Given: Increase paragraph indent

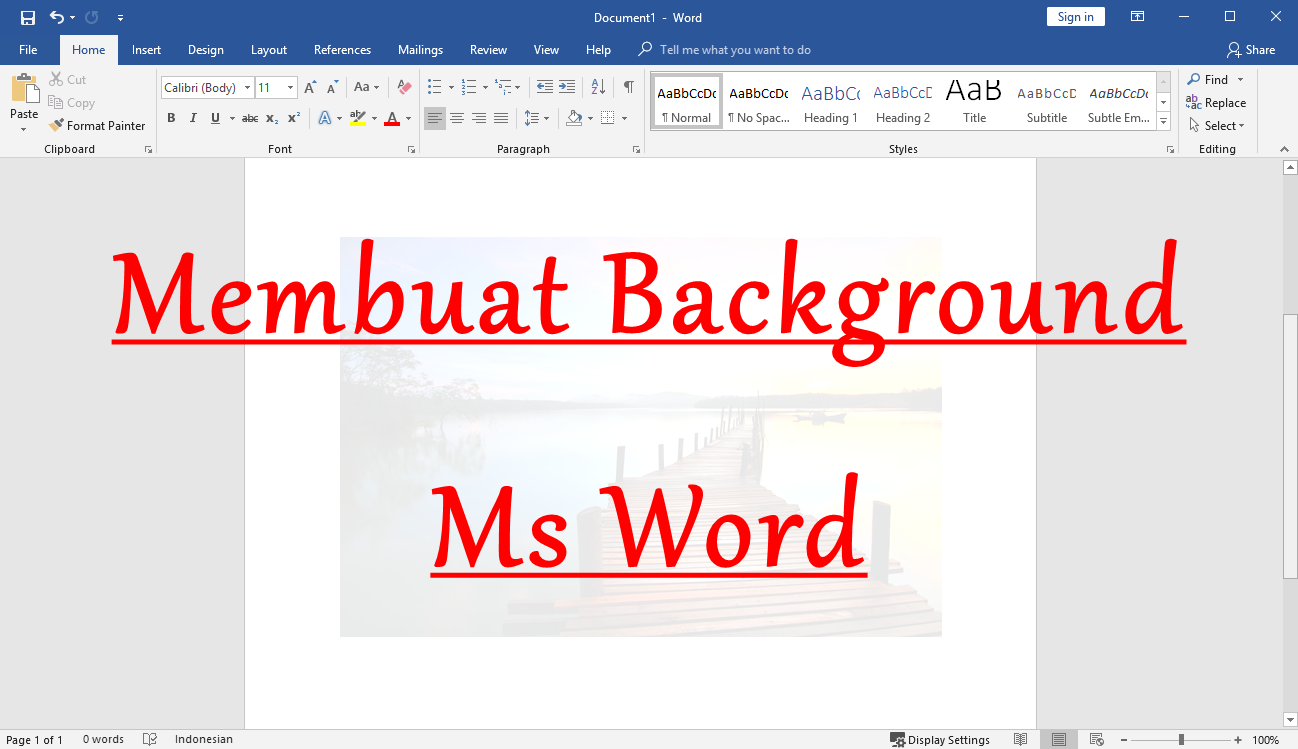Looking at the screenshot, I should (x=567, y=87).
